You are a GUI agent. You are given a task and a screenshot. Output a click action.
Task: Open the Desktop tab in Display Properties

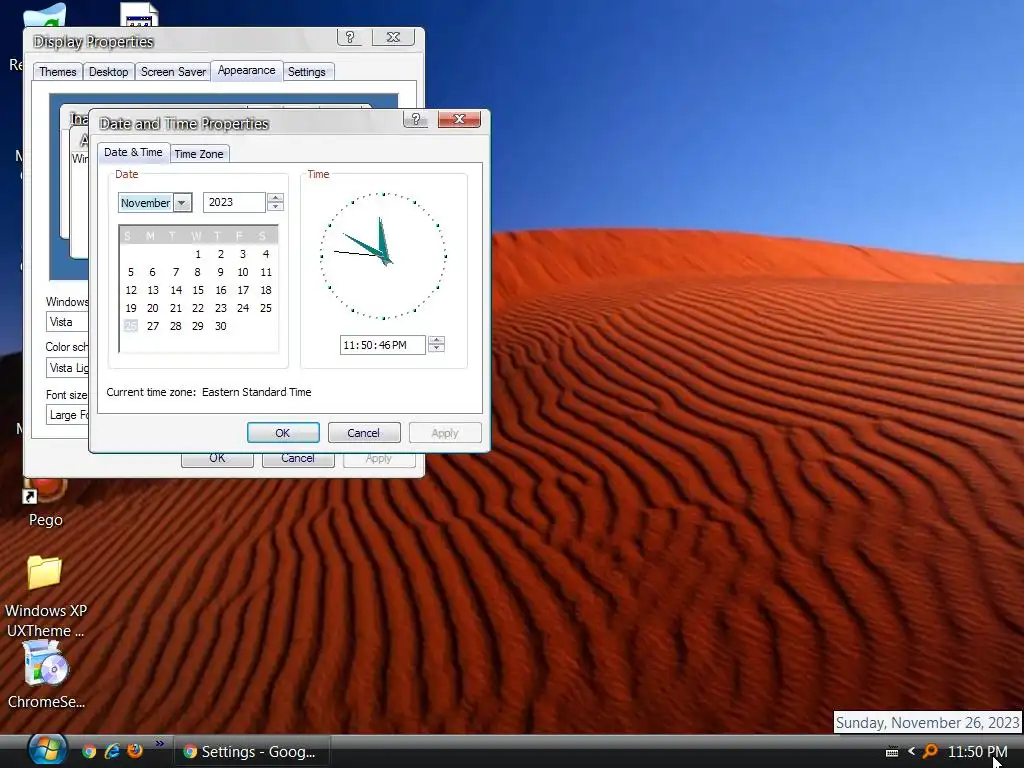coord(108,72)
